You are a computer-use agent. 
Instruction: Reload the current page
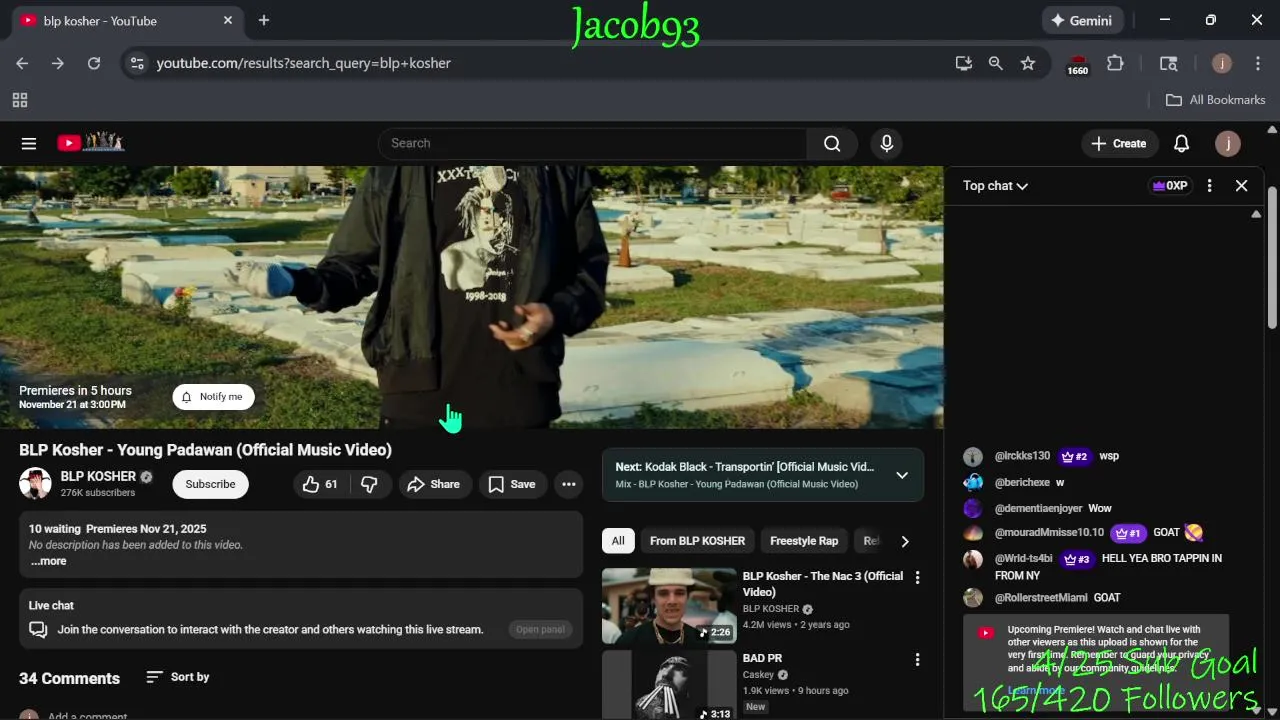tap(94, 63)
